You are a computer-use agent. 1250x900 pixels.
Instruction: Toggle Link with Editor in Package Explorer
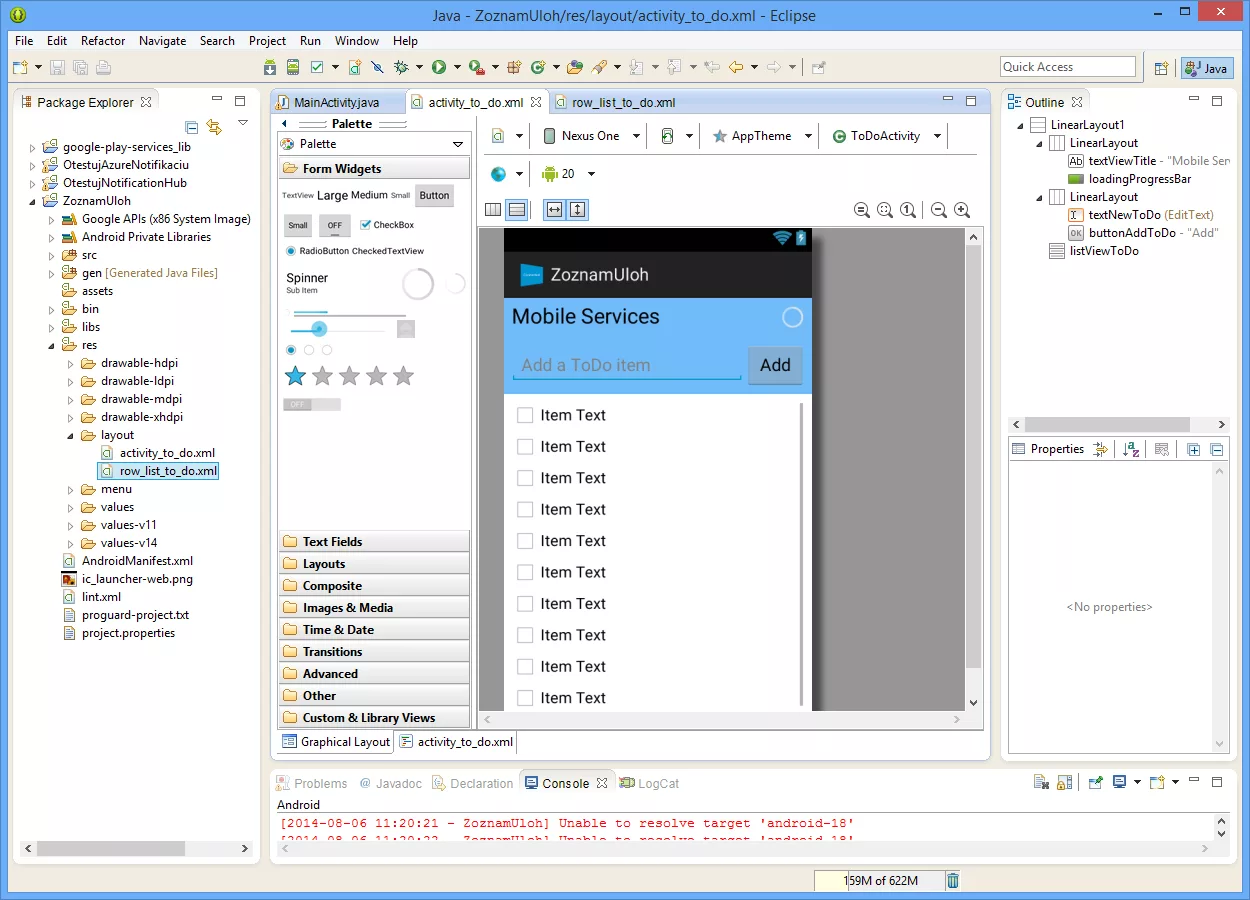tap(213, 127)
